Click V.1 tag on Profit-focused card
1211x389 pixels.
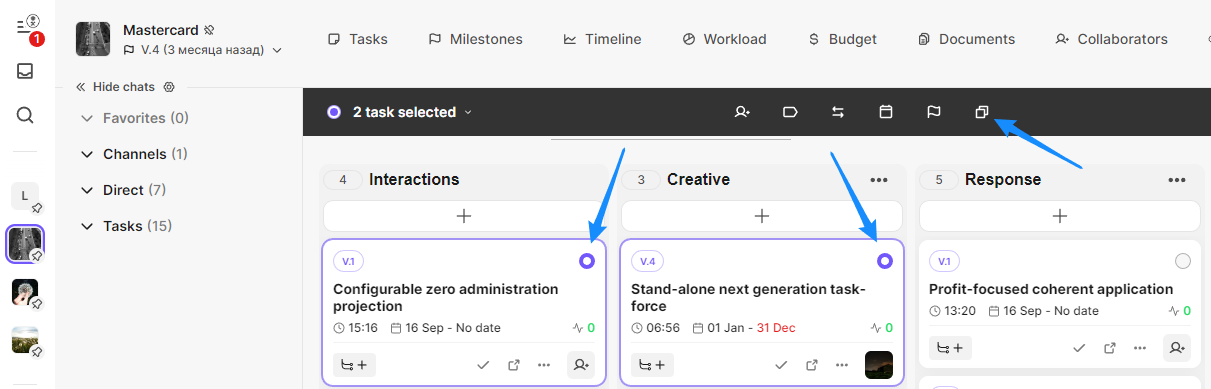click(x=944, y=261)
